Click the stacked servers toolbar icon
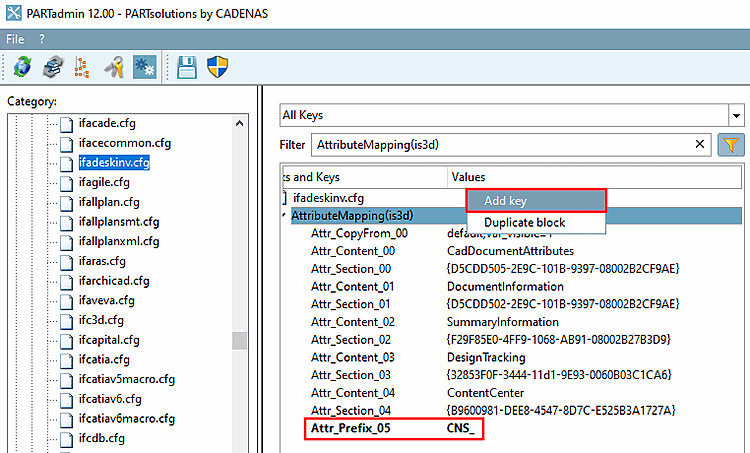 pyautogui.click(x=54, y=67)
